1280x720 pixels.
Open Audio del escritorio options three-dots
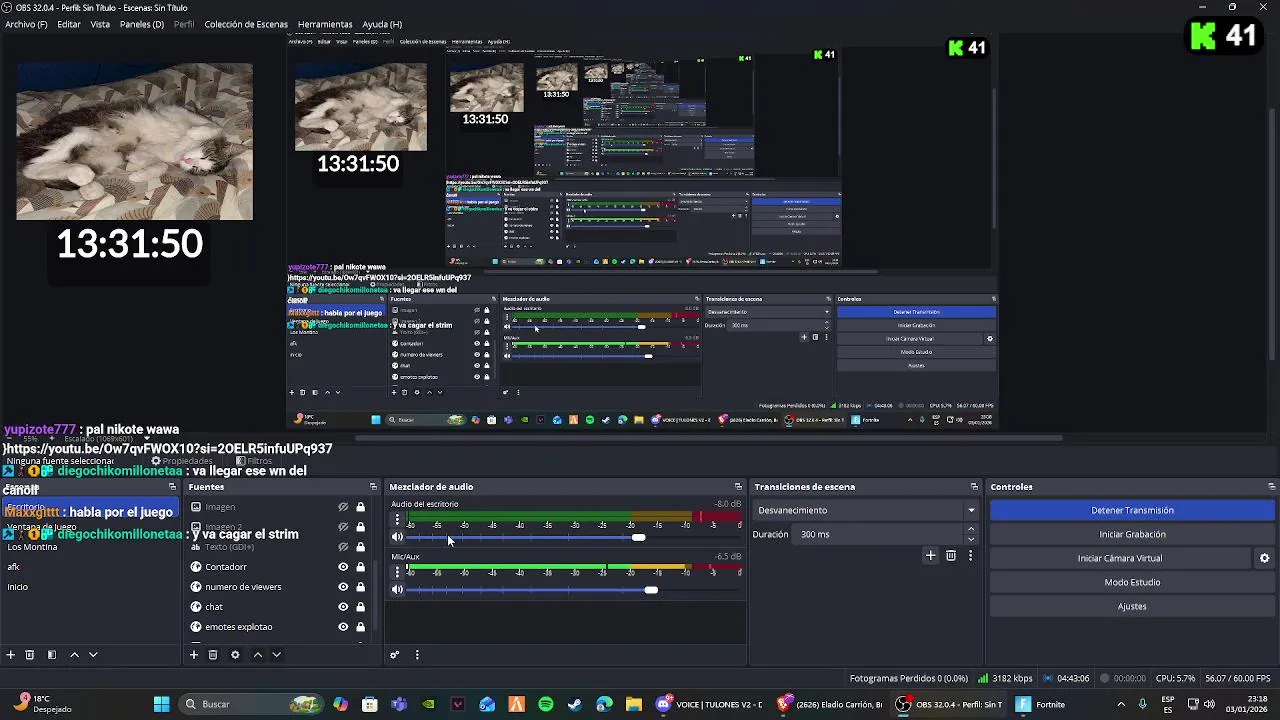pyautogui.click(x=397, y=520)
